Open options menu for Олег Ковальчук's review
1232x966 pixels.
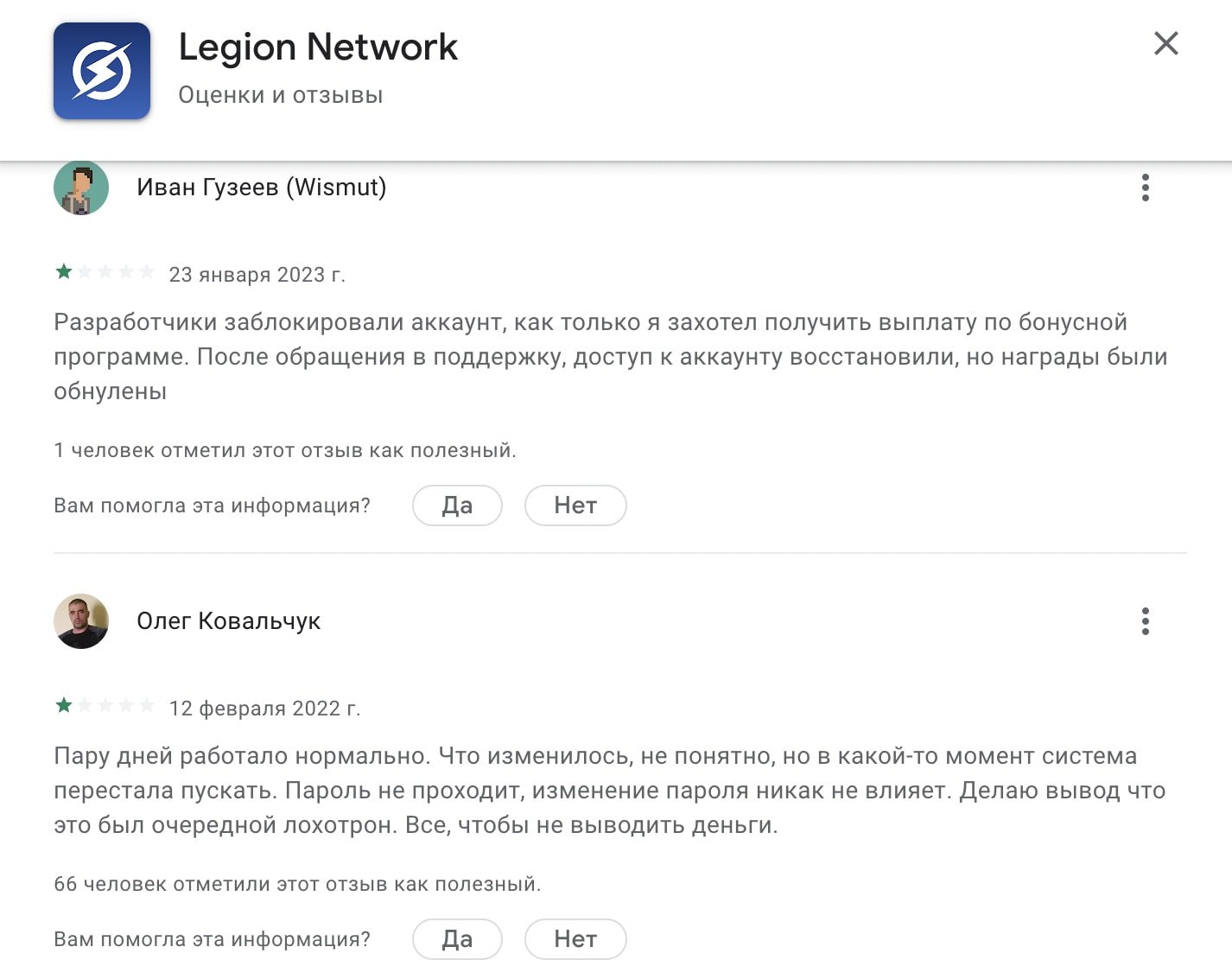[x=1145, y=621]
